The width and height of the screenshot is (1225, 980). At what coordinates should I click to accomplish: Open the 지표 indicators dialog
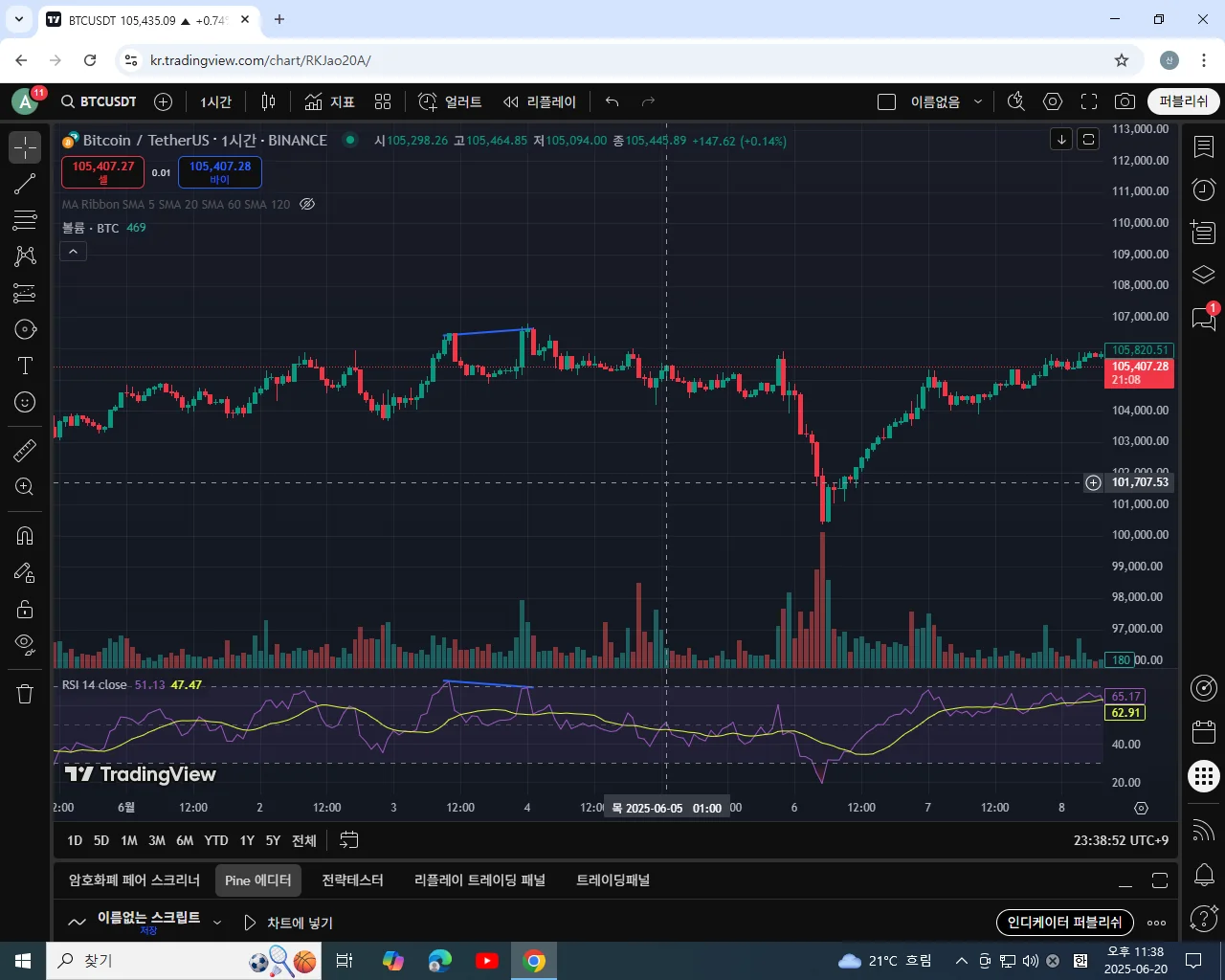[x=329, y=101]
